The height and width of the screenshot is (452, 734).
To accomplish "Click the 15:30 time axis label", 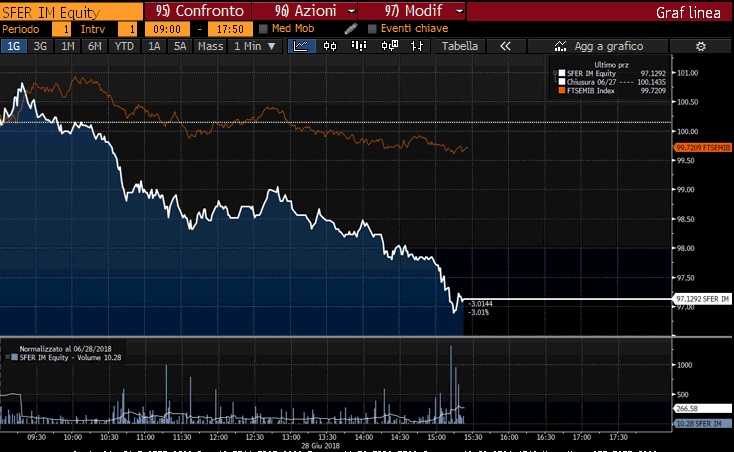I will [473, 437].
